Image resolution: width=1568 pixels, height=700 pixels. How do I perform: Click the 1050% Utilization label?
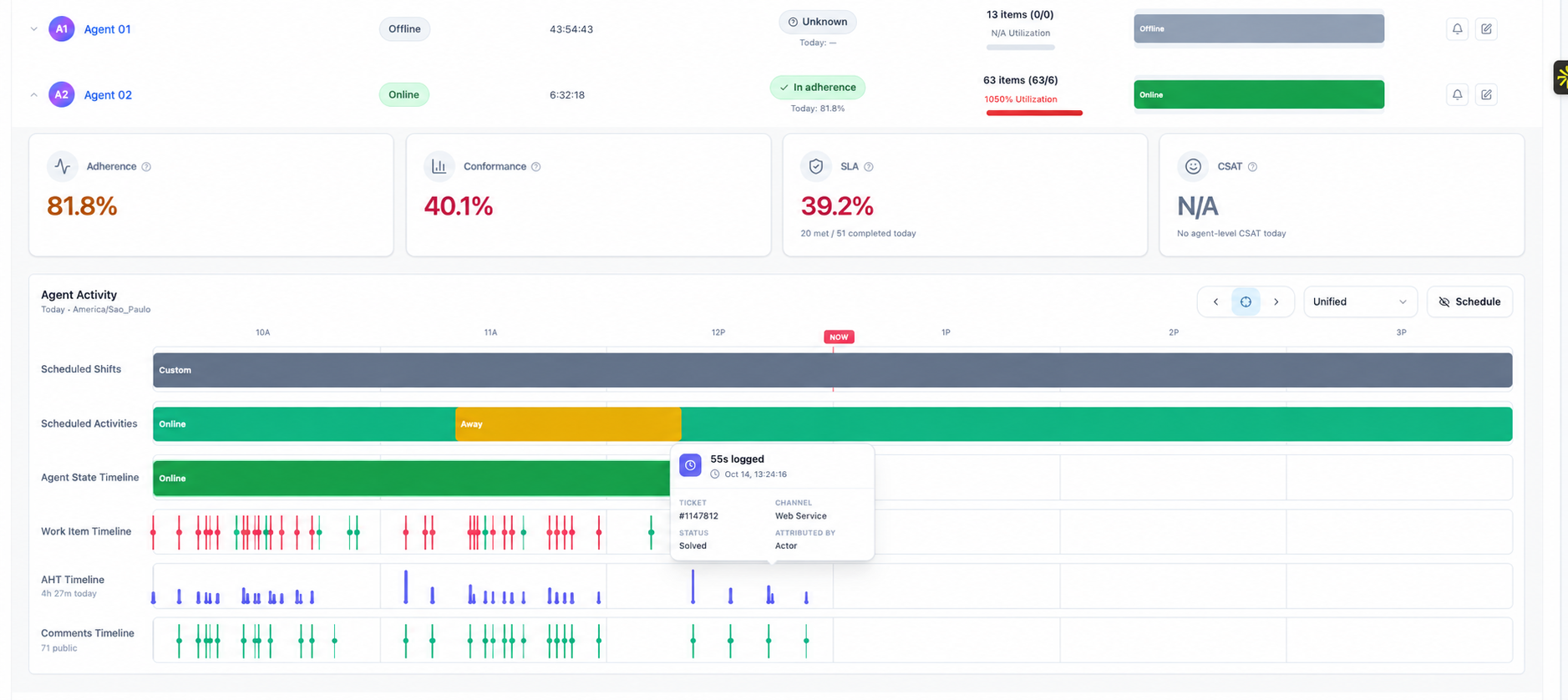(x=1020, y=99)
